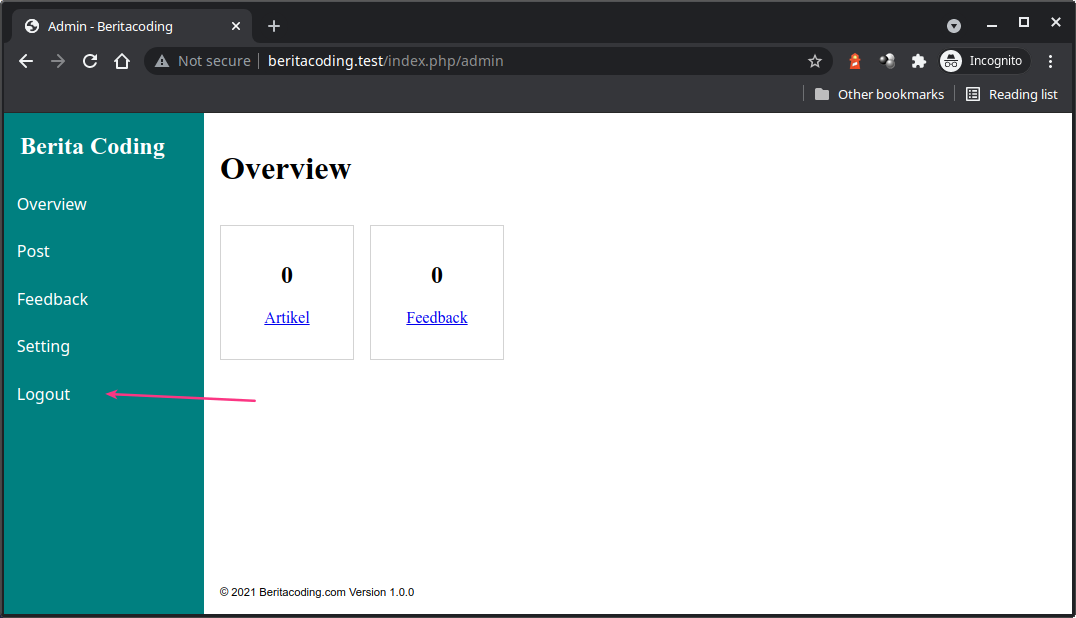This screenshot has height=618, width=1076.
Task: Open the Reading list panel
Action: pyautogui.click(x=1011, y=94)
